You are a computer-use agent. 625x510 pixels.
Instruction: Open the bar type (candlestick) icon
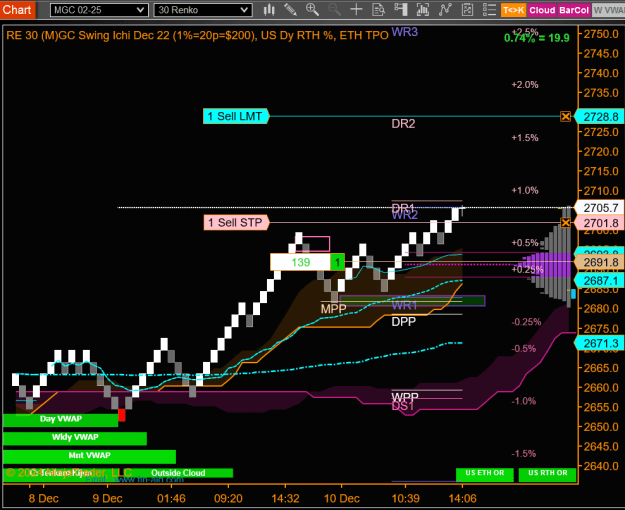click(269, 10)
